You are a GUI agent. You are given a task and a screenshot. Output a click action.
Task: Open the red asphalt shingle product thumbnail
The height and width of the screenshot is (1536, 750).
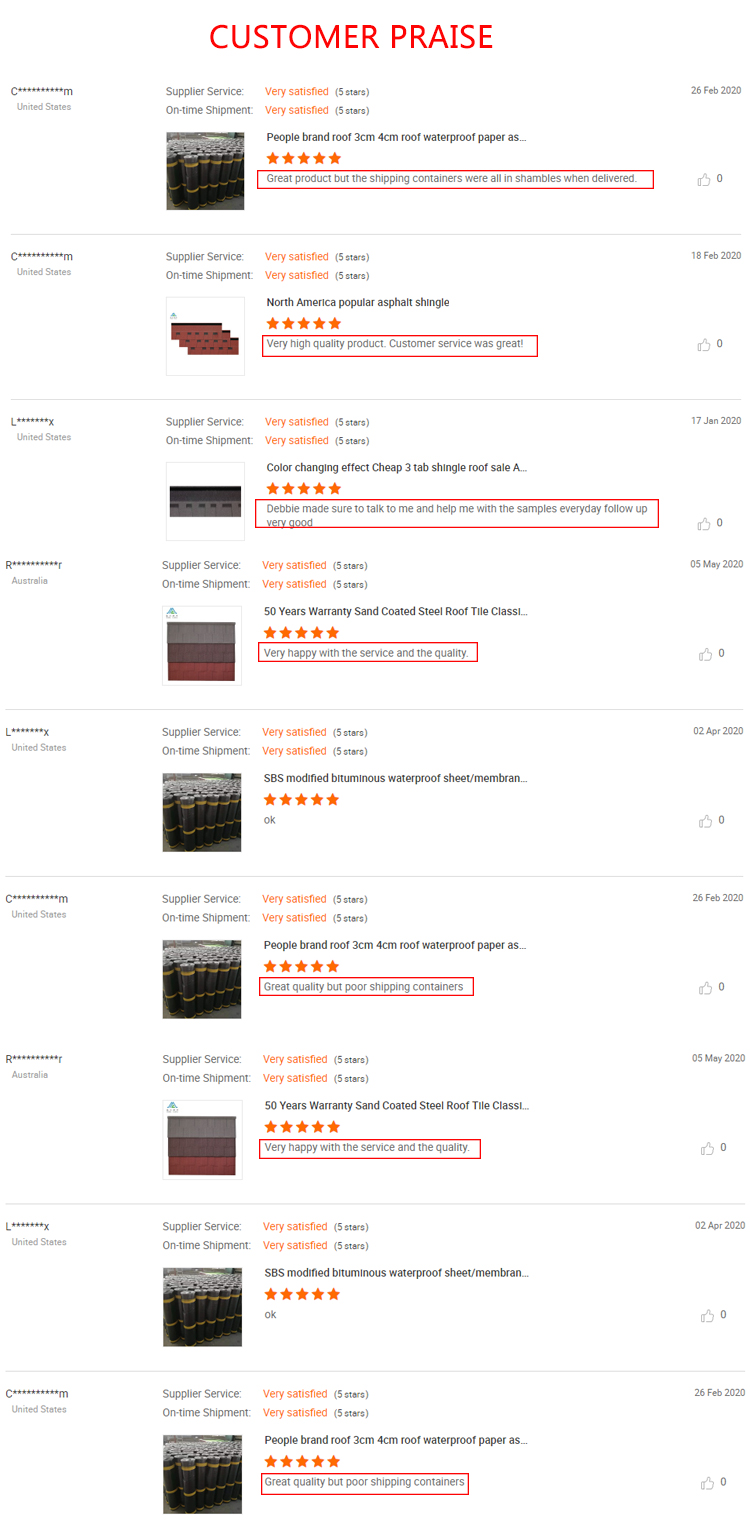tap(205, 336)
